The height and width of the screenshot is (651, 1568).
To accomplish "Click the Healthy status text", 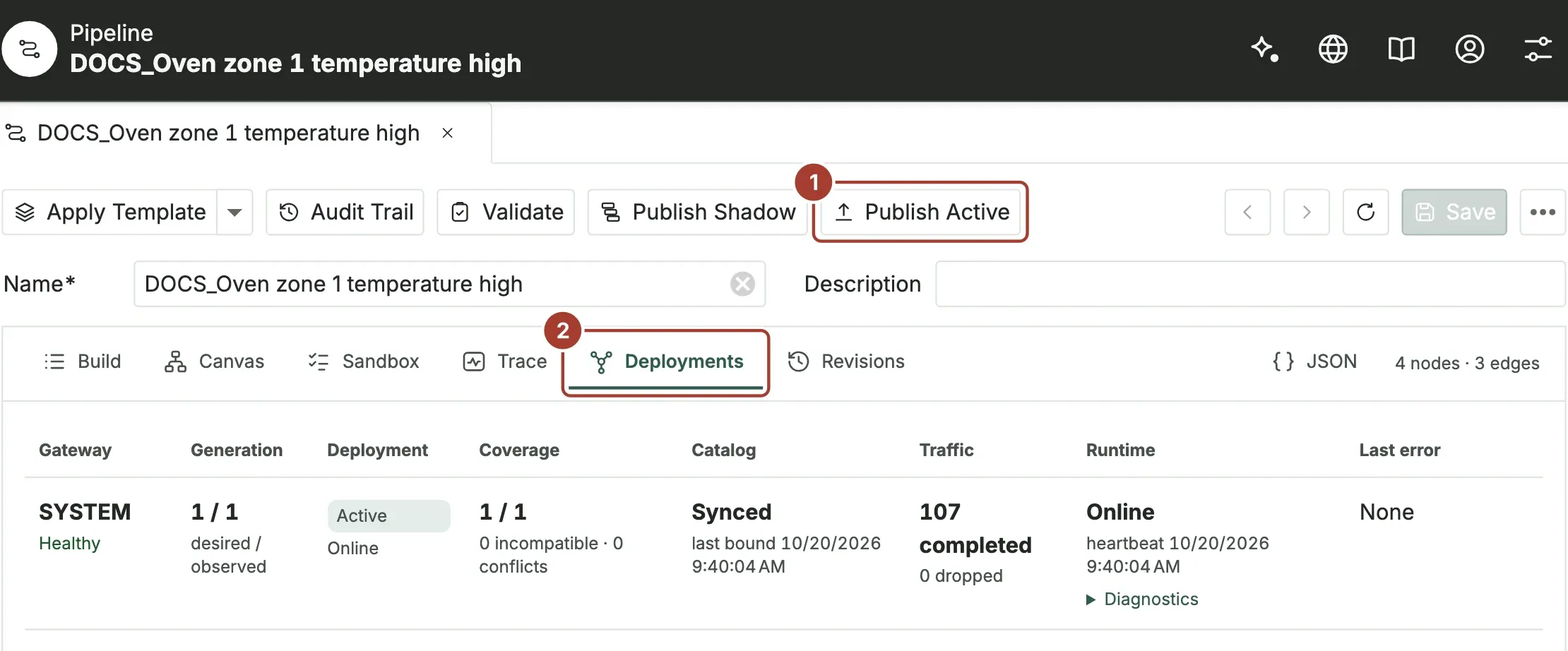I will 69,543.
